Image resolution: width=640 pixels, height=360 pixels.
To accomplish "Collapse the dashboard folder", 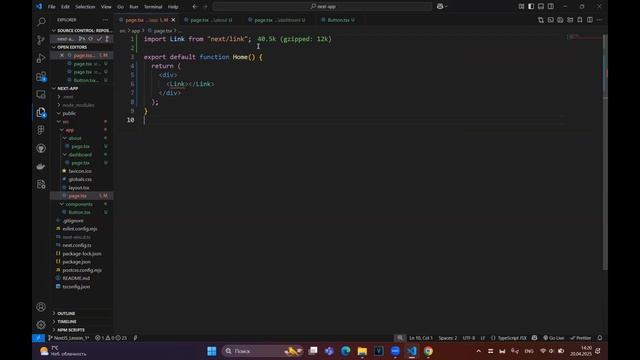I will tap(80, 155).
